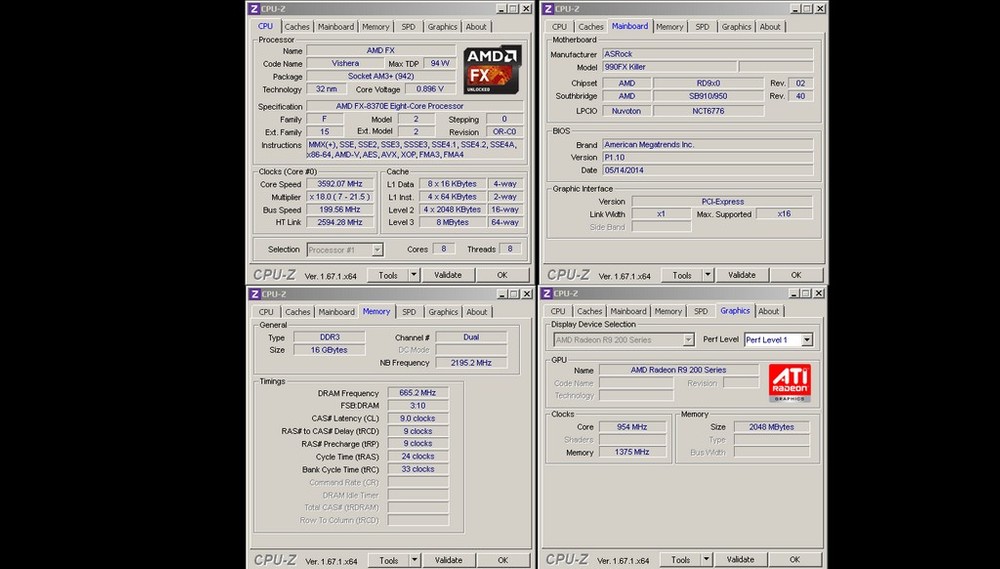
Task: Open About tab in the CPU window
Action: [476, 27]
